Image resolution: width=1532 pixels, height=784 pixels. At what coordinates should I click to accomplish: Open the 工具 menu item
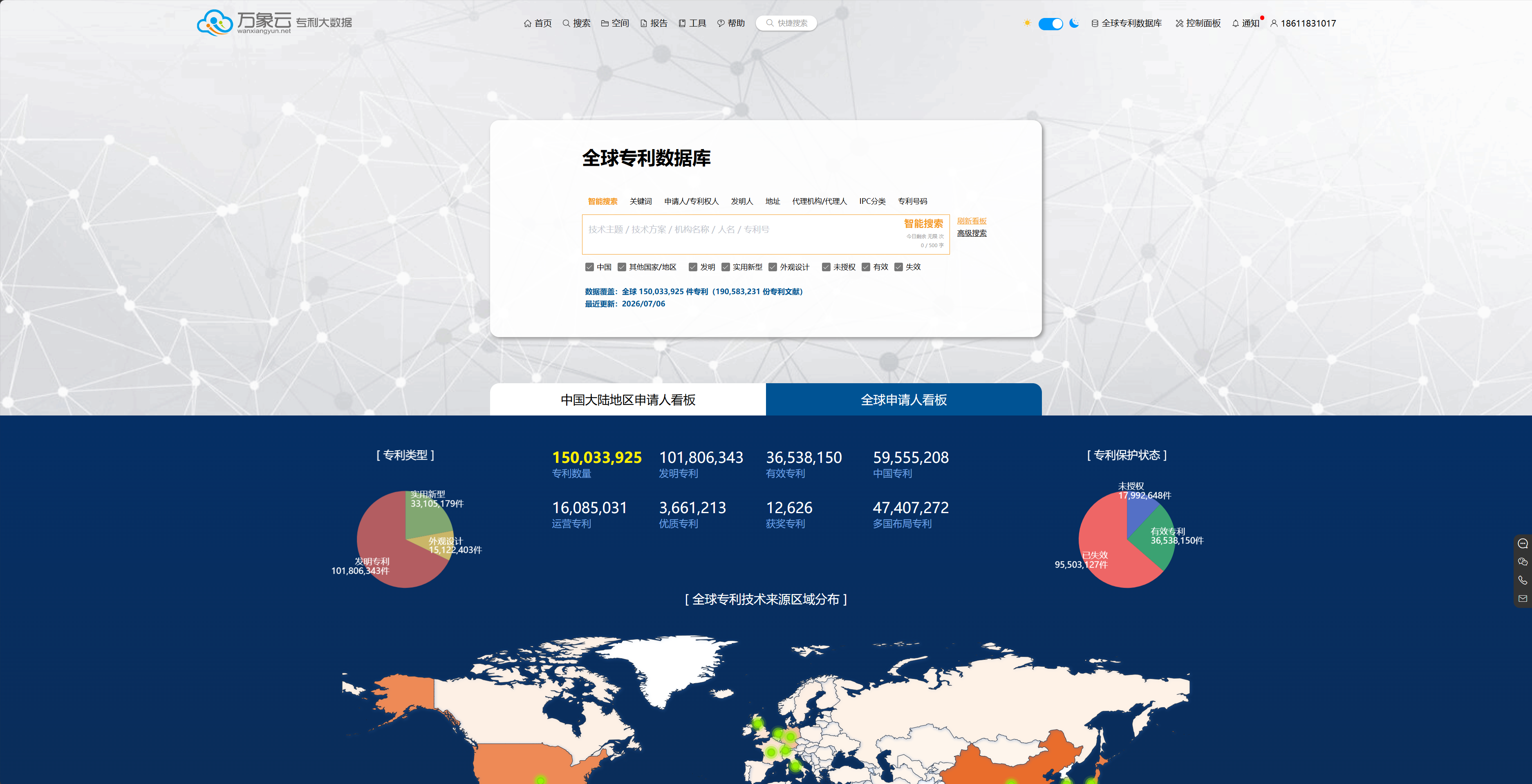(692, 23)
